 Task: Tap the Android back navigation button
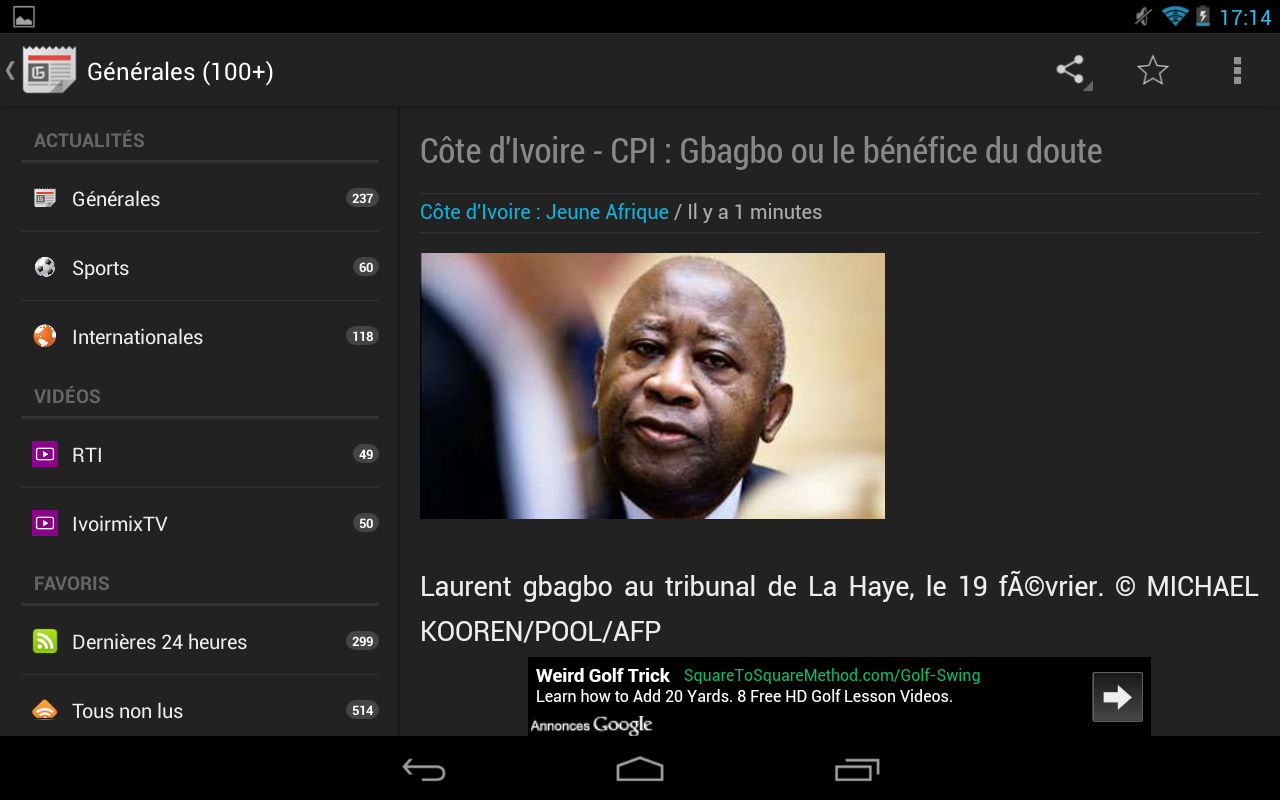point(424,769)
